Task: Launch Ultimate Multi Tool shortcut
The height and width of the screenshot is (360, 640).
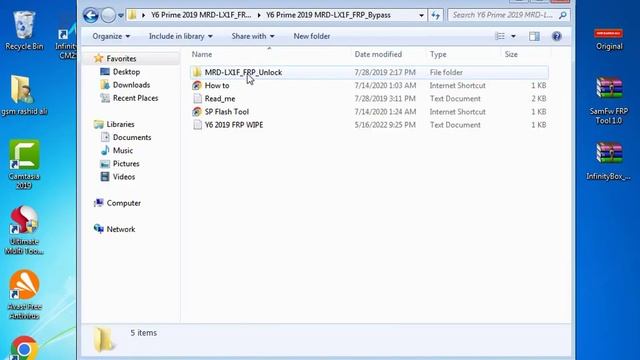Action: [24, 230]
